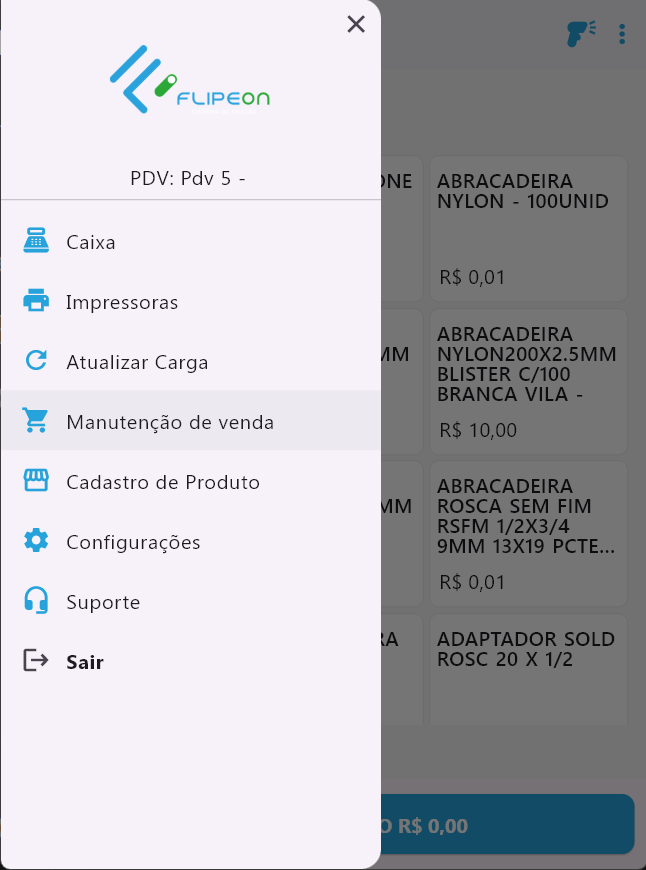
Task: Click the gear icon for Configurações
Action: coord(36,541)
